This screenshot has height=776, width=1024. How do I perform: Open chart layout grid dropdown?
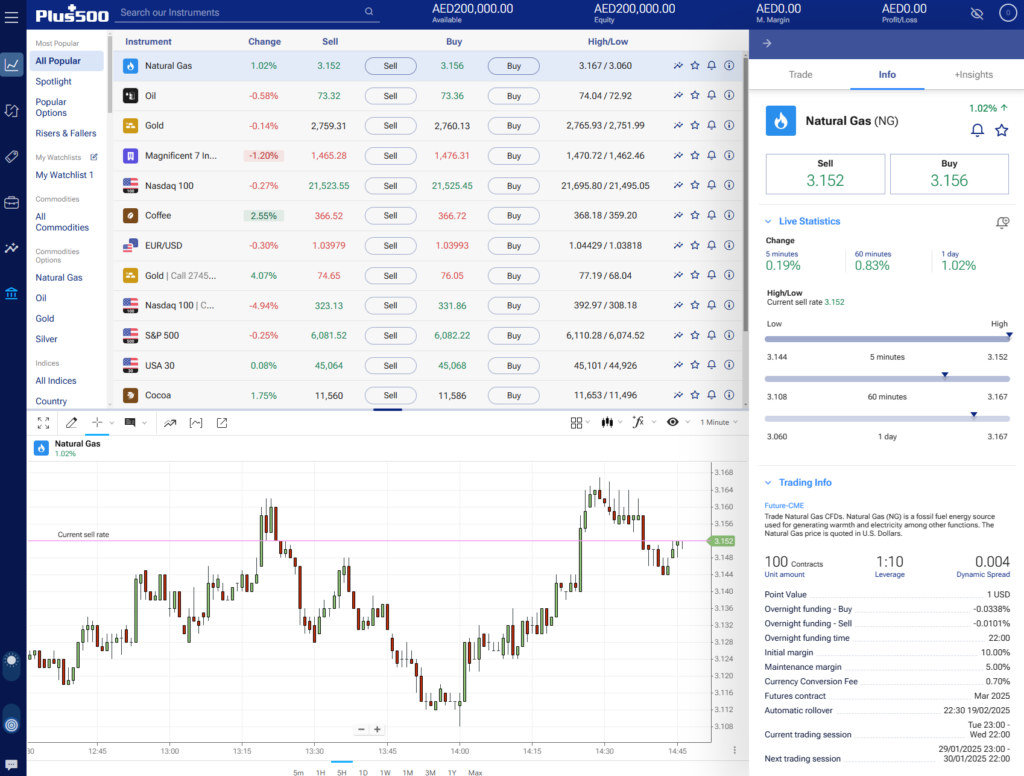click(x=579, y=423)
